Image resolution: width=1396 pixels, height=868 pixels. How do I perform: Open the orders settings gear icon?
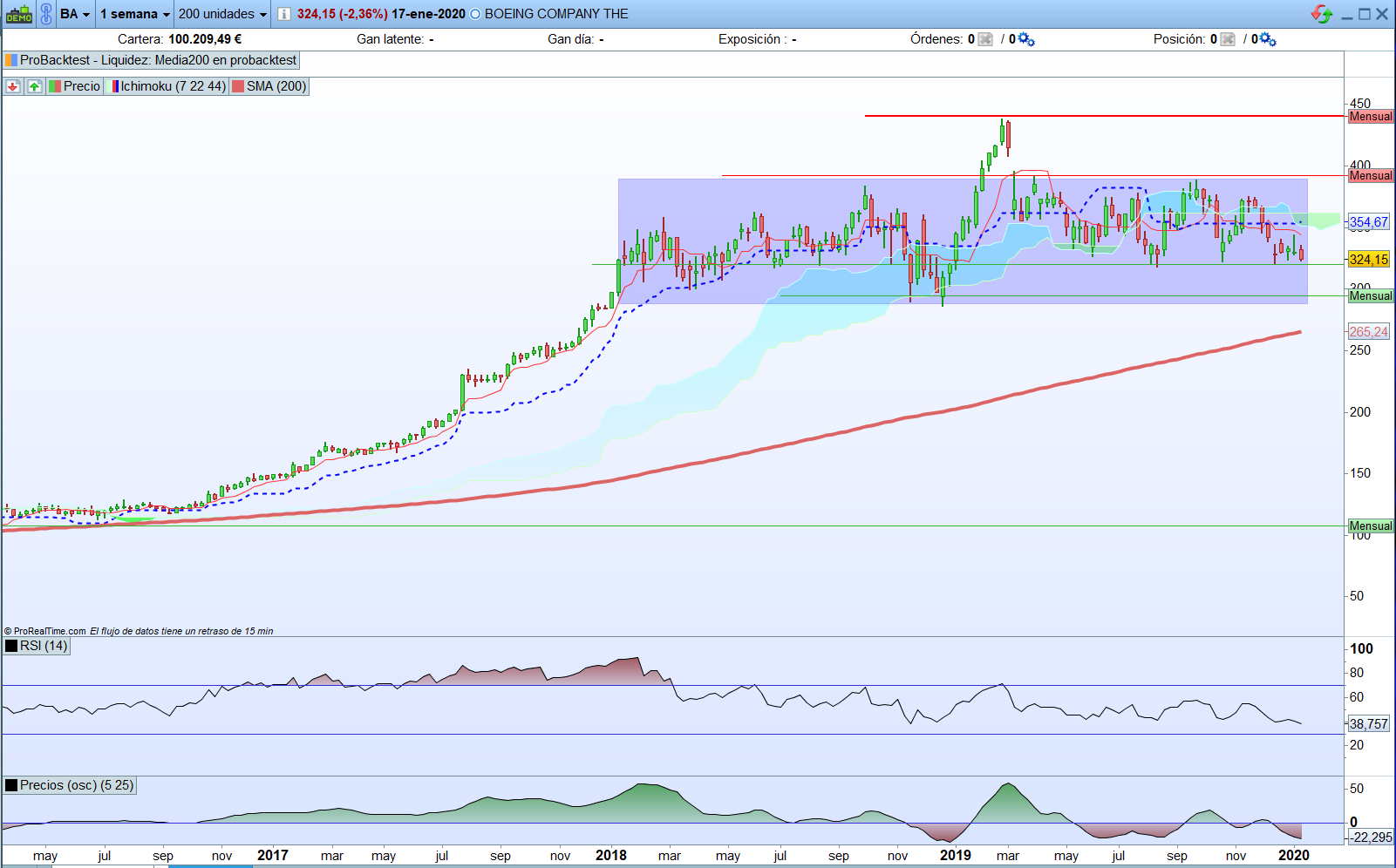tap(1026, 39)
